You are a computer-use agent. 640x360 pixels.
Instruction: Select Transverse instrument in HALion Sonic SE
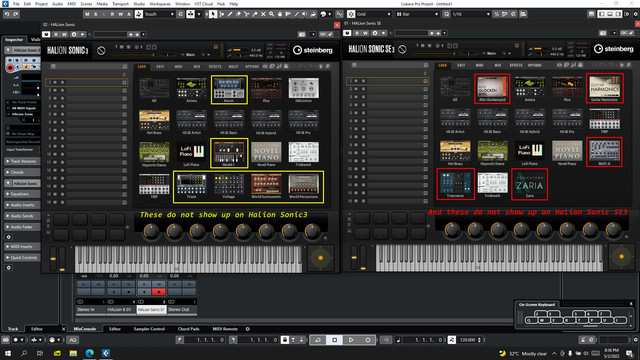(x=455, y=184)
